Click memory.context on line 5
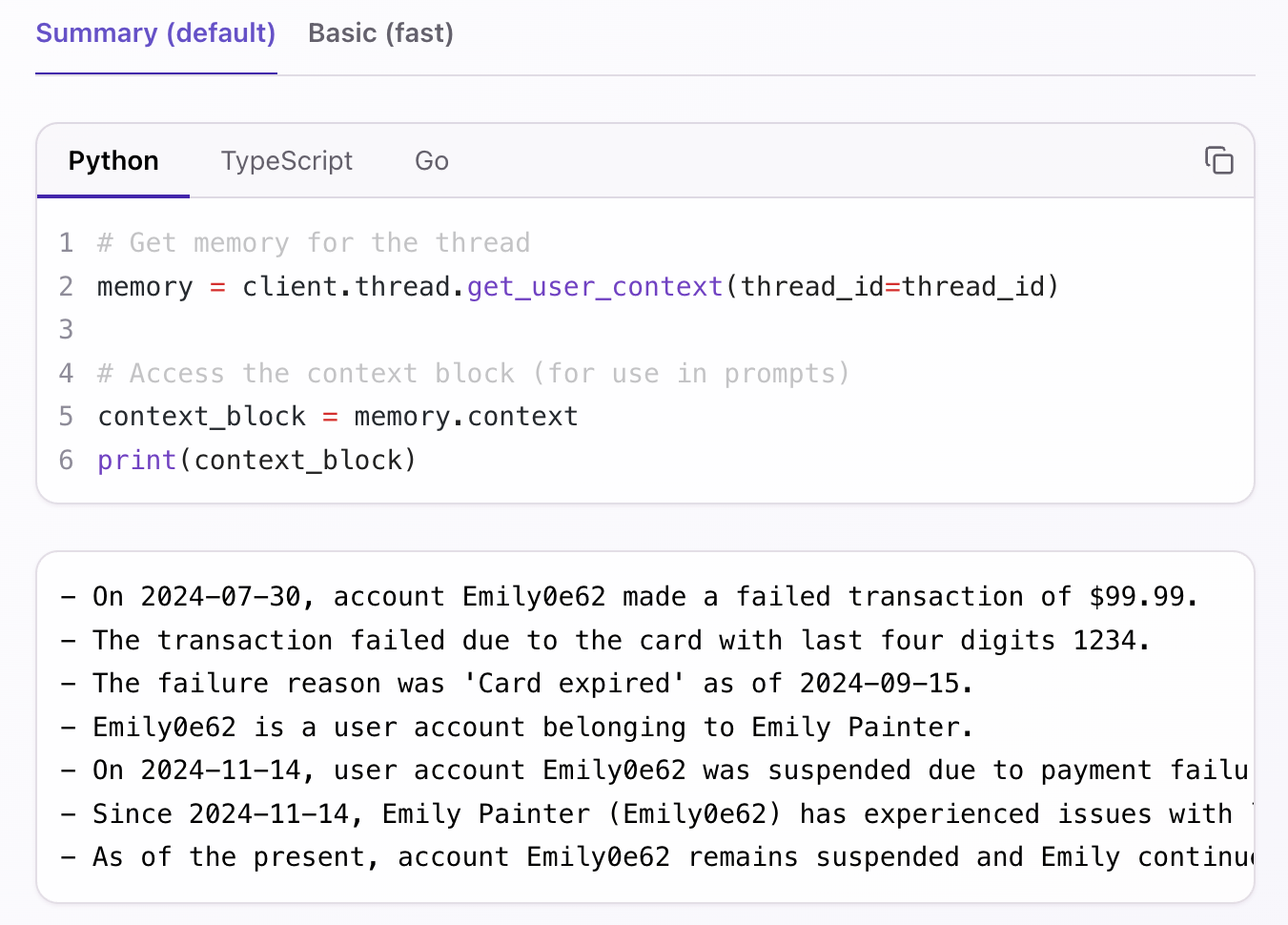This screenshot has height=925, width=1288. (466, 417)
